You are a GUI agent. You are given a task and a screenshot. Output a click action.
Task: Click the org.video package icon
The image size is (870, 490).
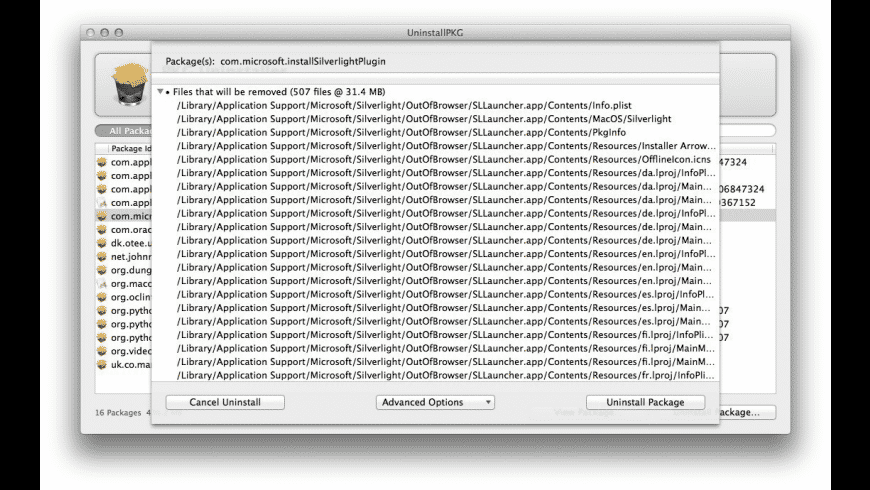[102, 351]
